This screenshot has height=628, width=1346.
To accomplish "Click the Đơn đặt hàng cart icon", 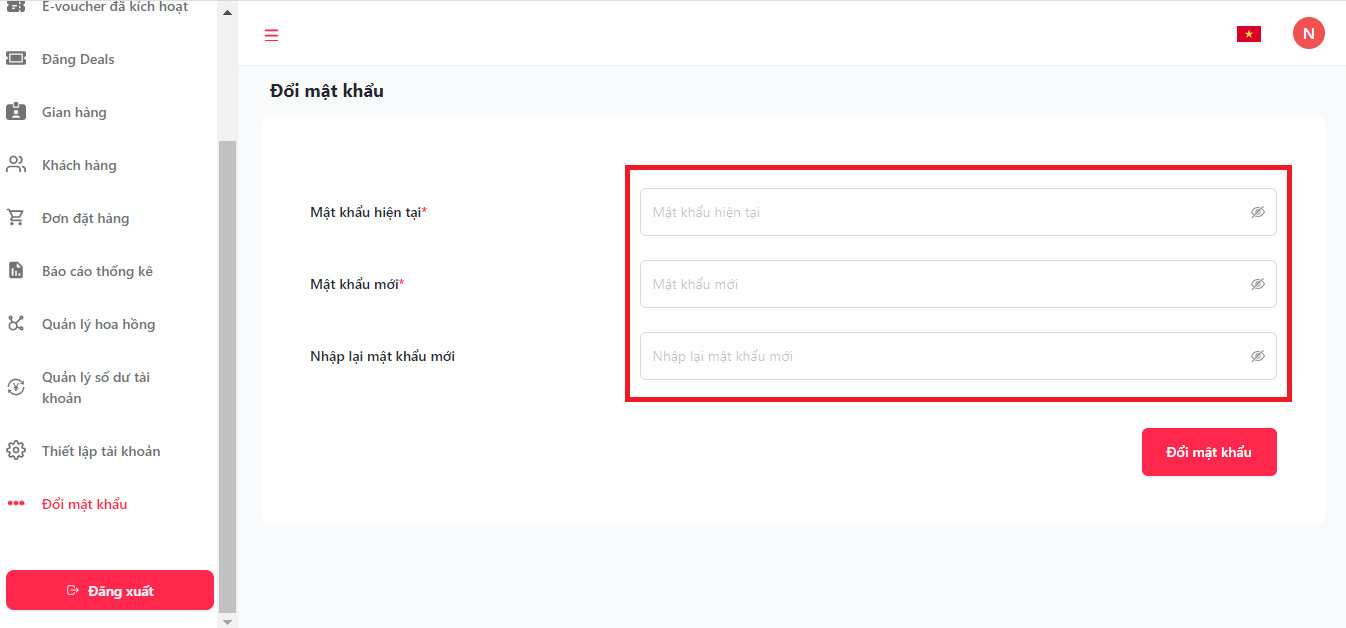I will (16, 218).
